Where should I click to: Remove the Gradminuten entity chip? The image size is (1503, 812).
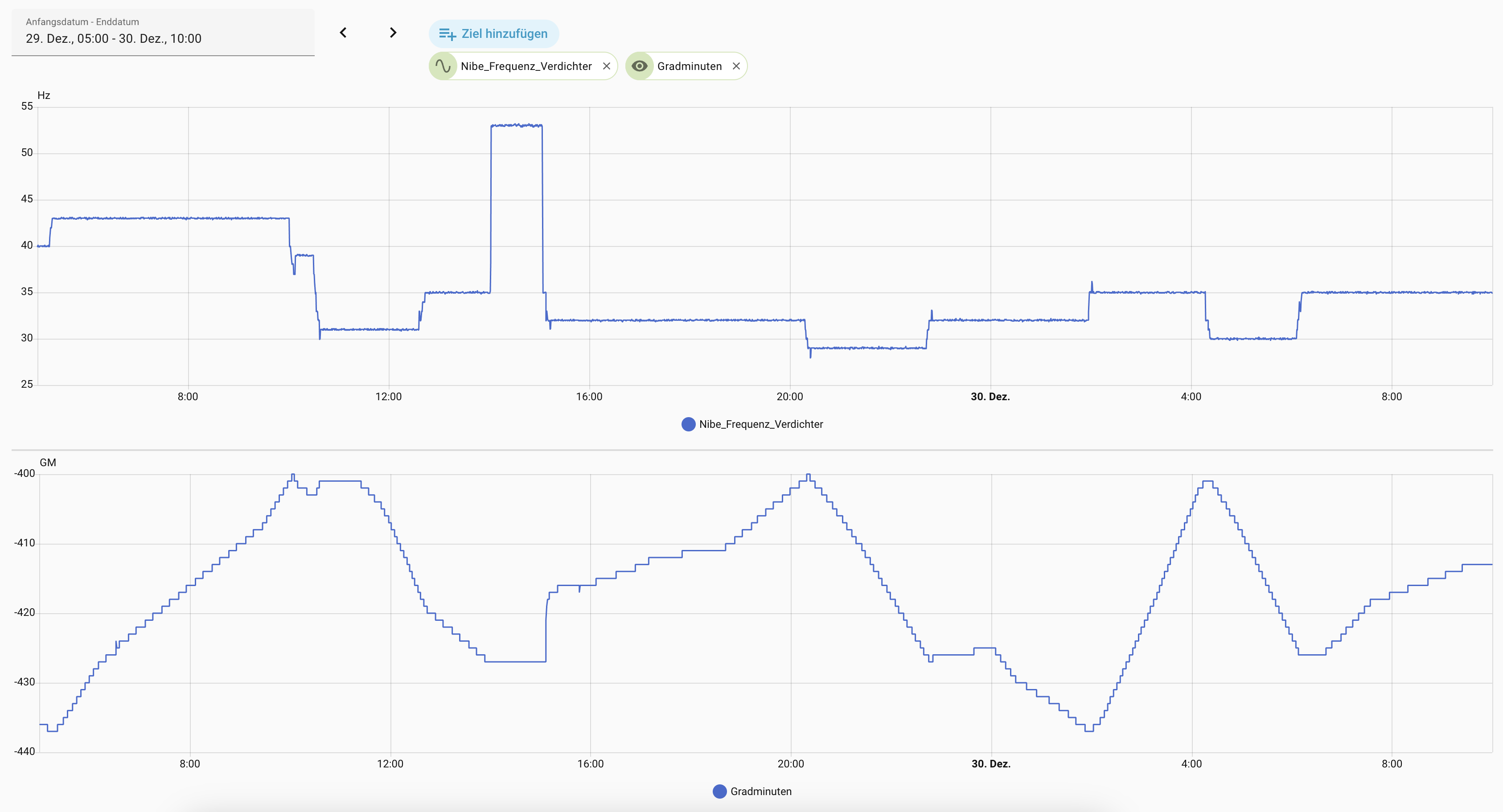[736, 66]
